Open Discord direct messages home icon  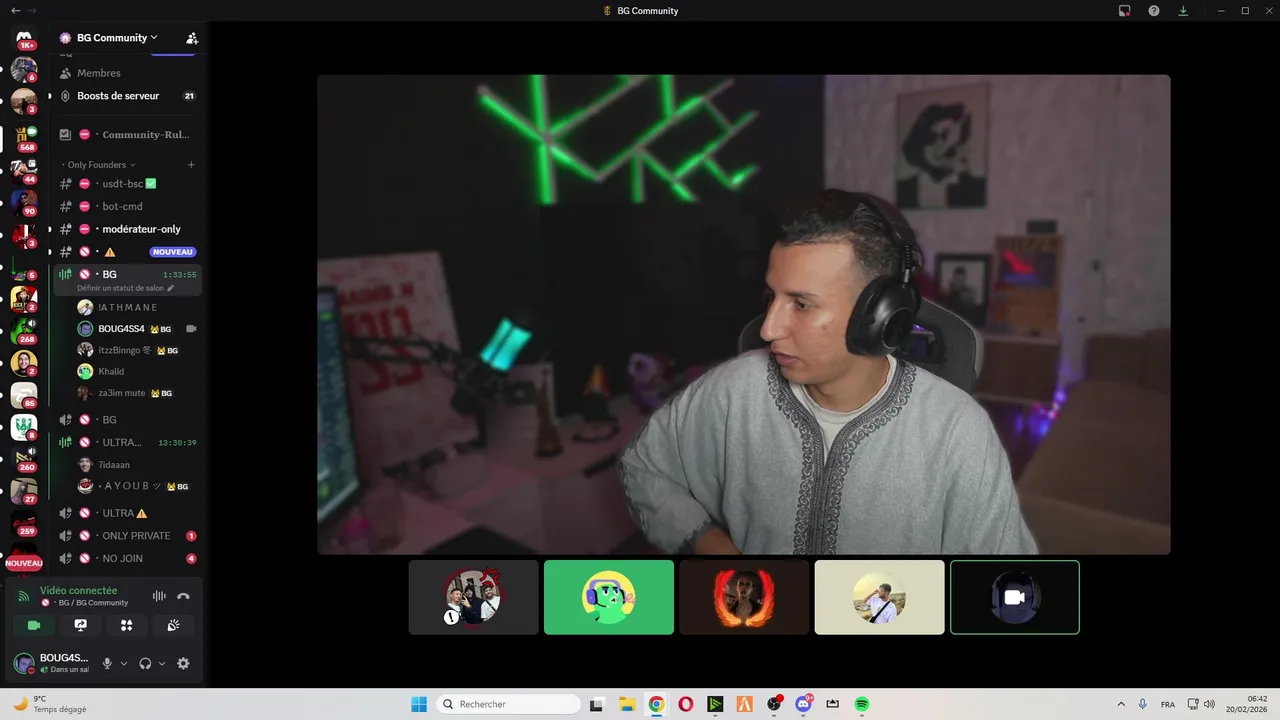click(x=24, y=37)
